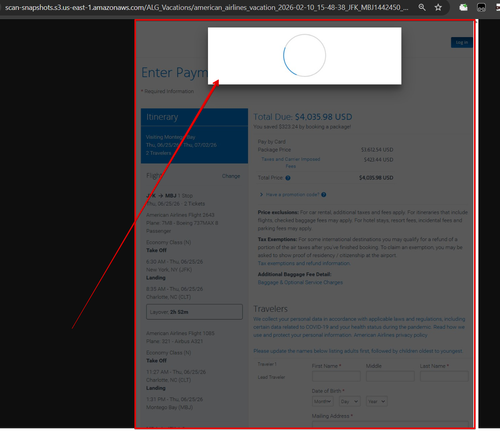
Task: Click the help icon next to promotion code
Action: 324,195
